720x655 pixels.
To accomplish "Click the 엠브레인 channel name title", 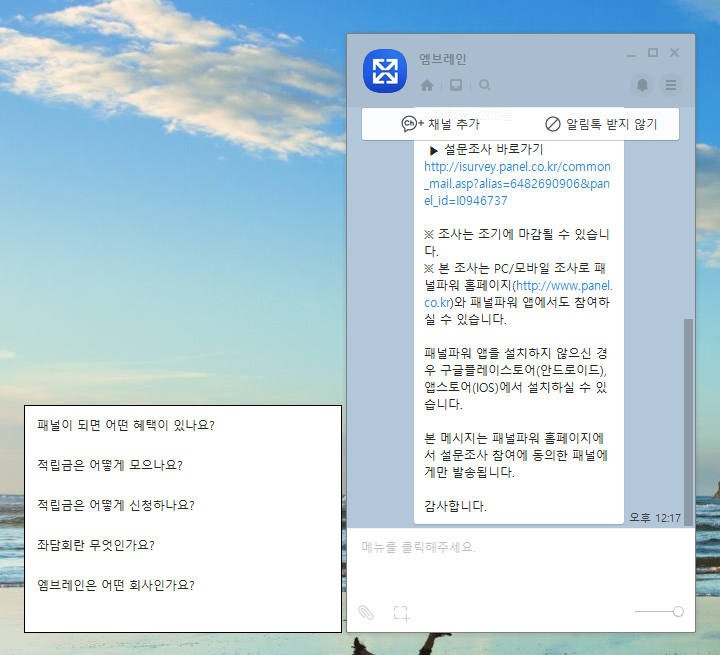I will [x=443, y=59].
